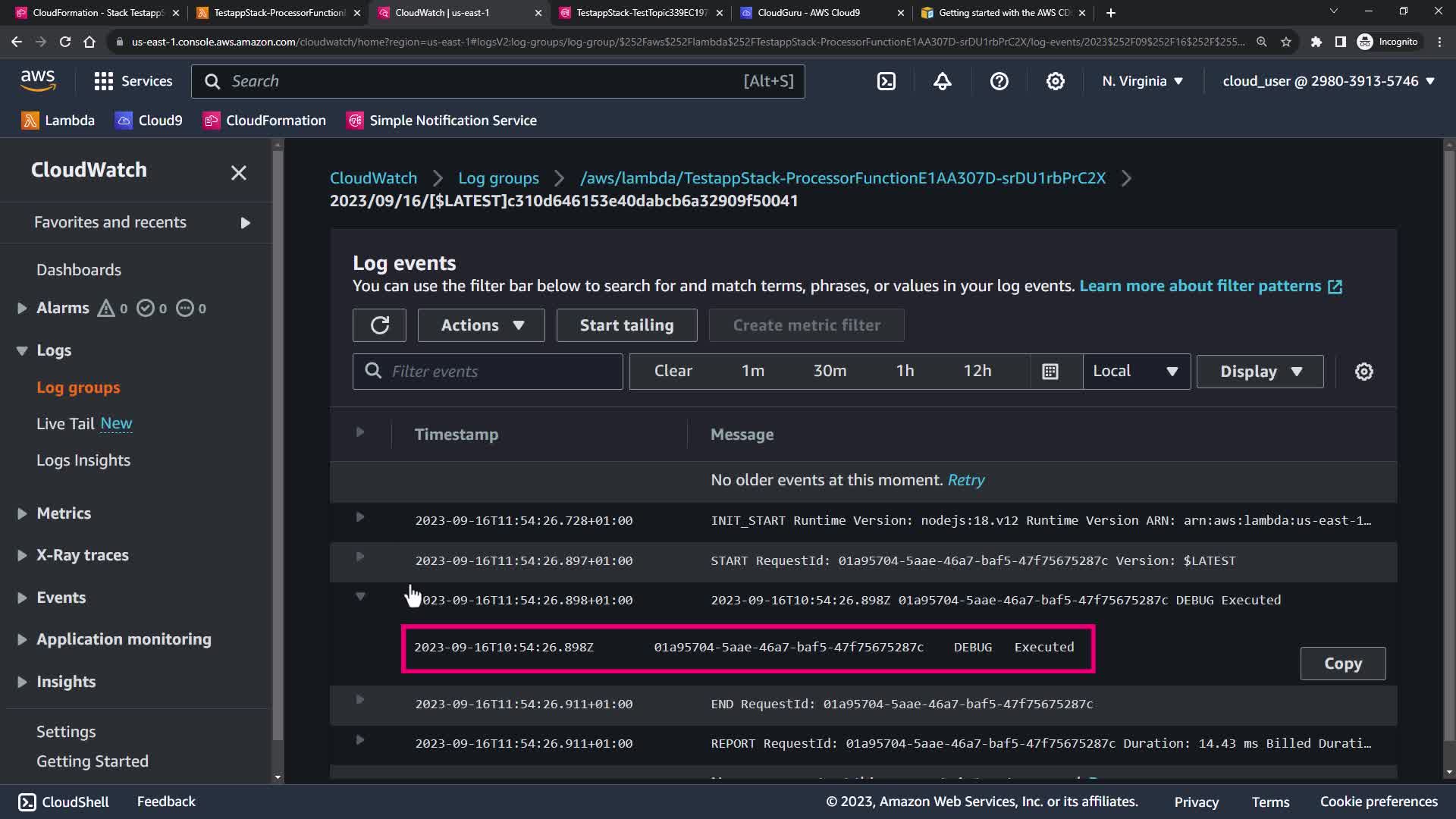Viewport: 1456px width, 819px height.
Task: Close the CloudWatch side navigation panel
Action: (x=238, y=173)
